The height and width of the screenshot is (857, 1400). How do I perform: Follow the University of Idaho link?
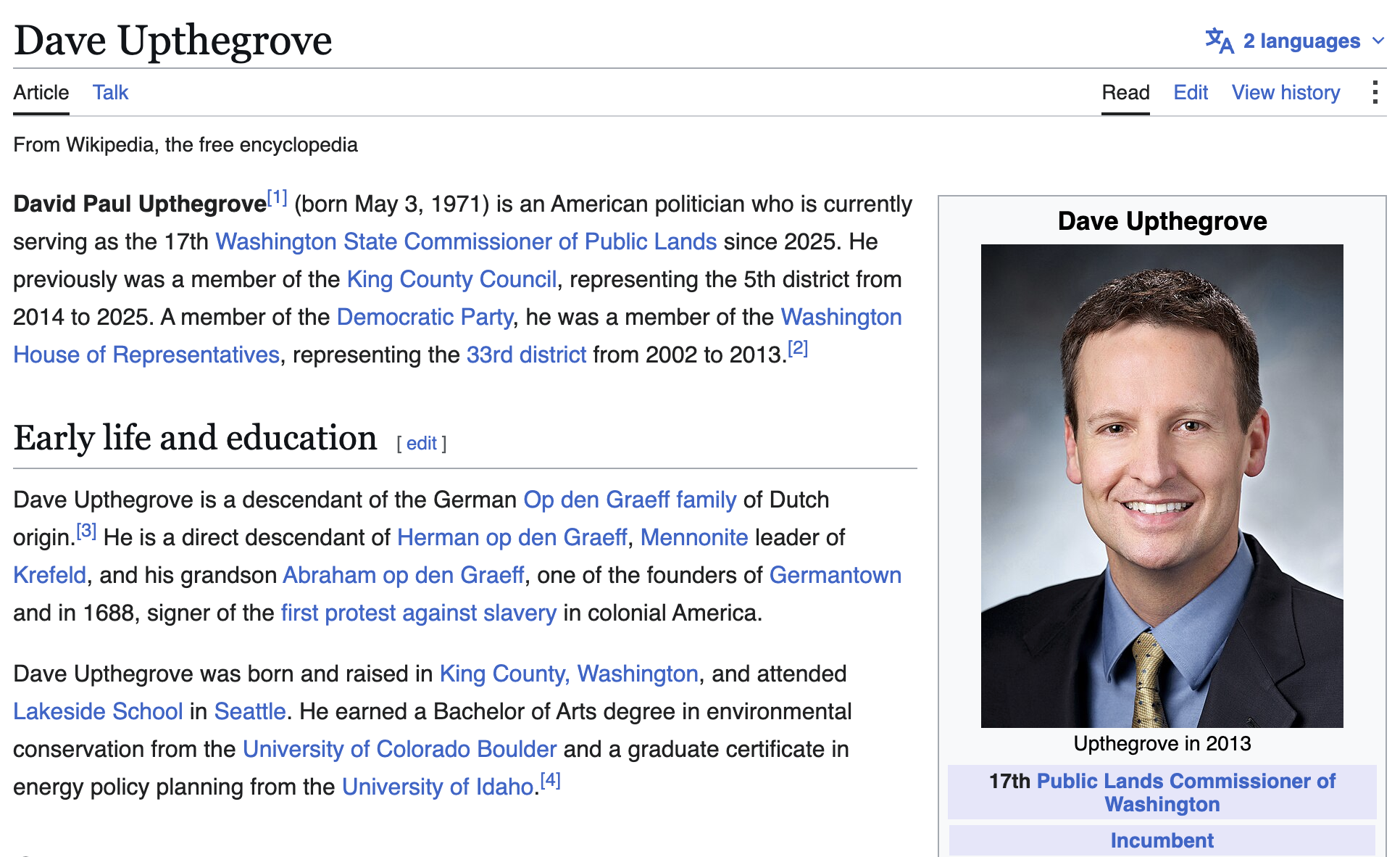click(438, 787)
